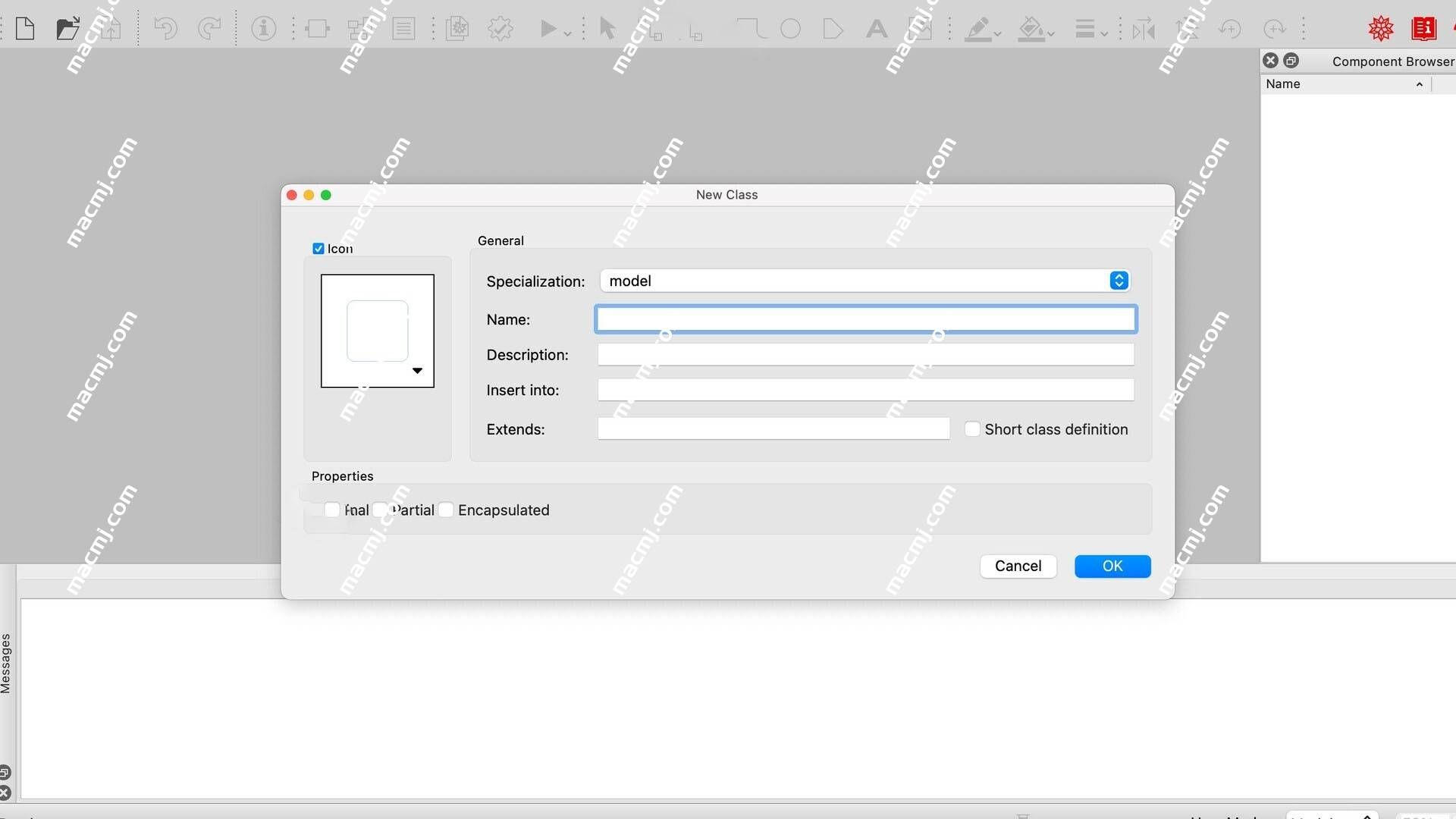Click the Cancel button
This screenshot has height=819, width=1456.
tap(1018, 566)
